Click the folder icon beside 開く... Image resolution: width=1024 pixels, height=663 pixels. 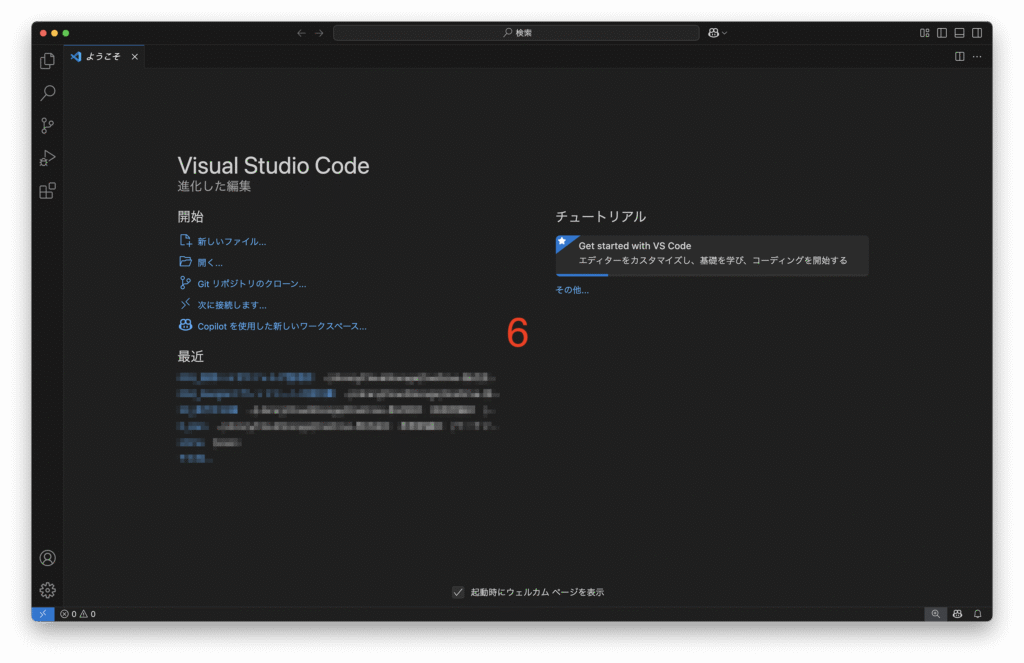185,262
